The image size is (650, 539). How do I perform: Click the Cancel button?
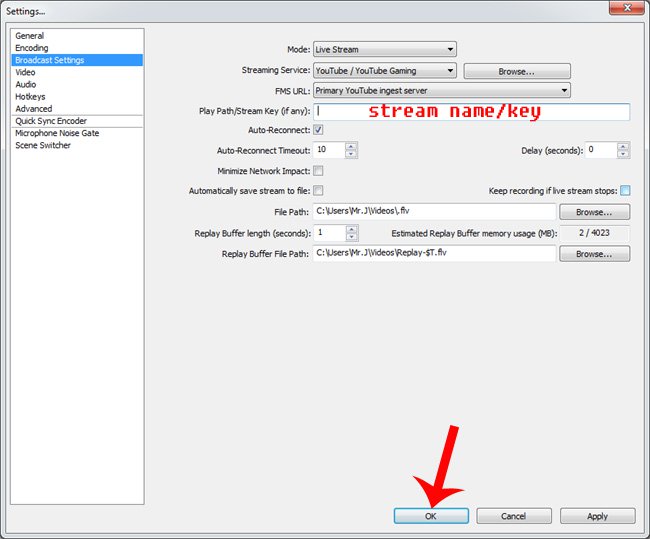click(x=514, y=516)
